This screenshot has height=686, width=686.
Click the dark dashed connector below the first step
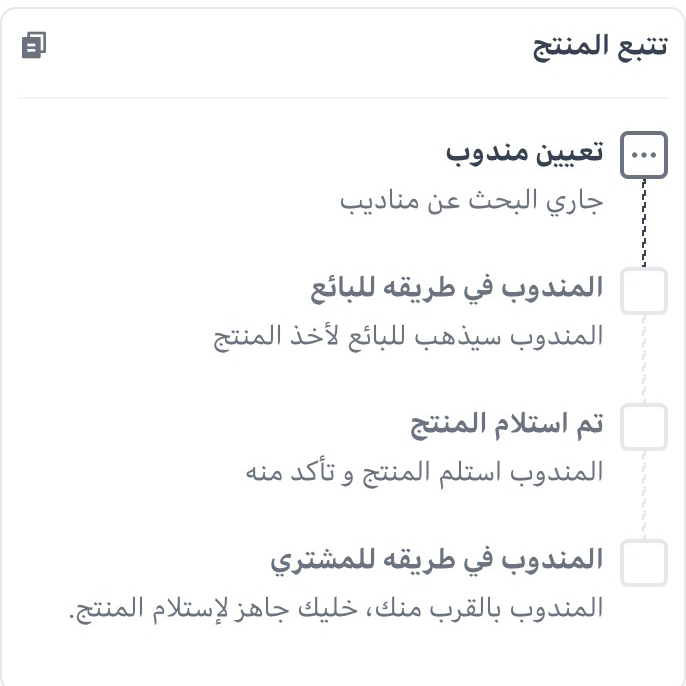click(644, 223)
